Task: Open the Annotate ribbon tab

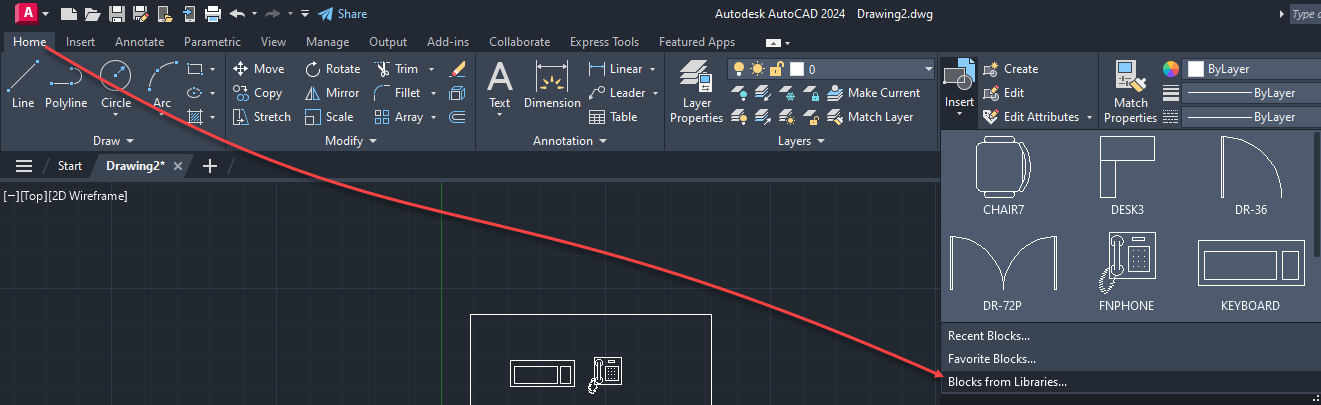Action: click(x=140, y=42)
